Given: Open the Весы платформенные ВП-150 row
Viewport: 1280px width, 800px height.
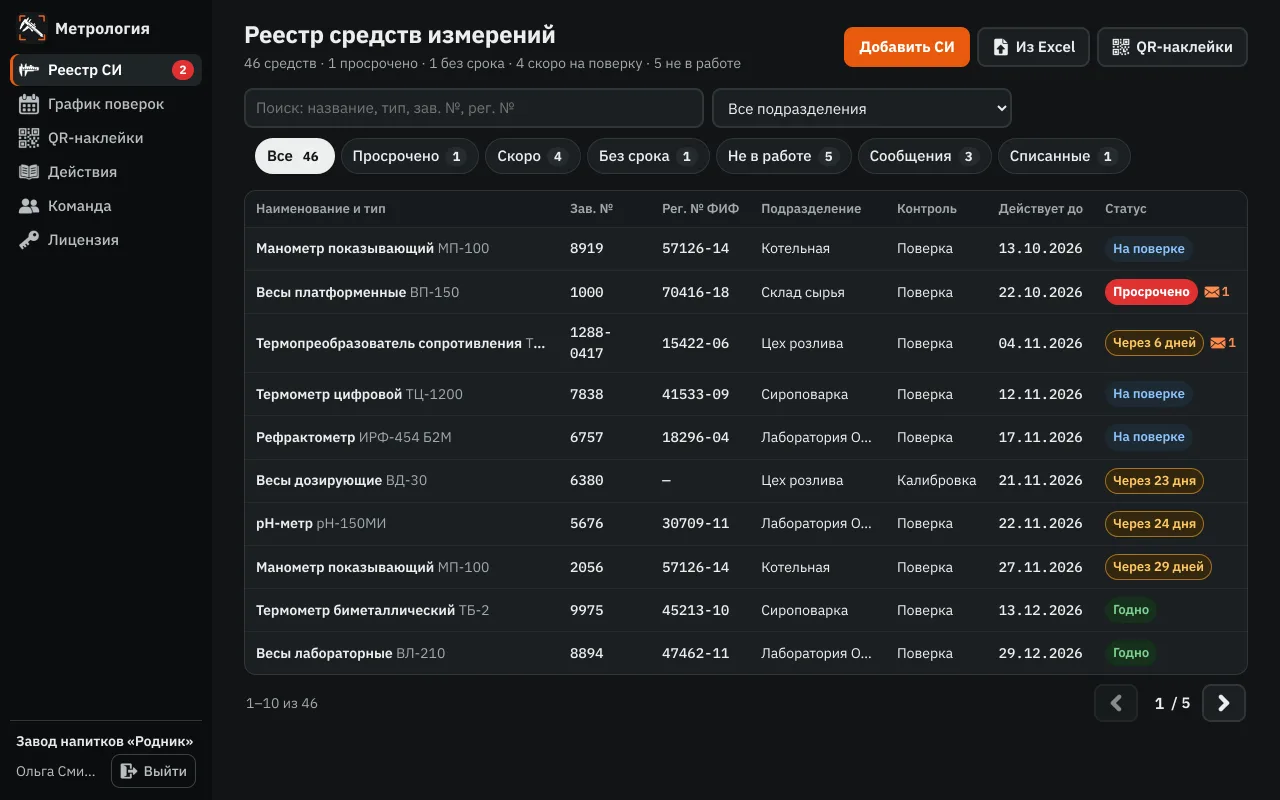Looking at the screenshot, I should coord(746,292).
